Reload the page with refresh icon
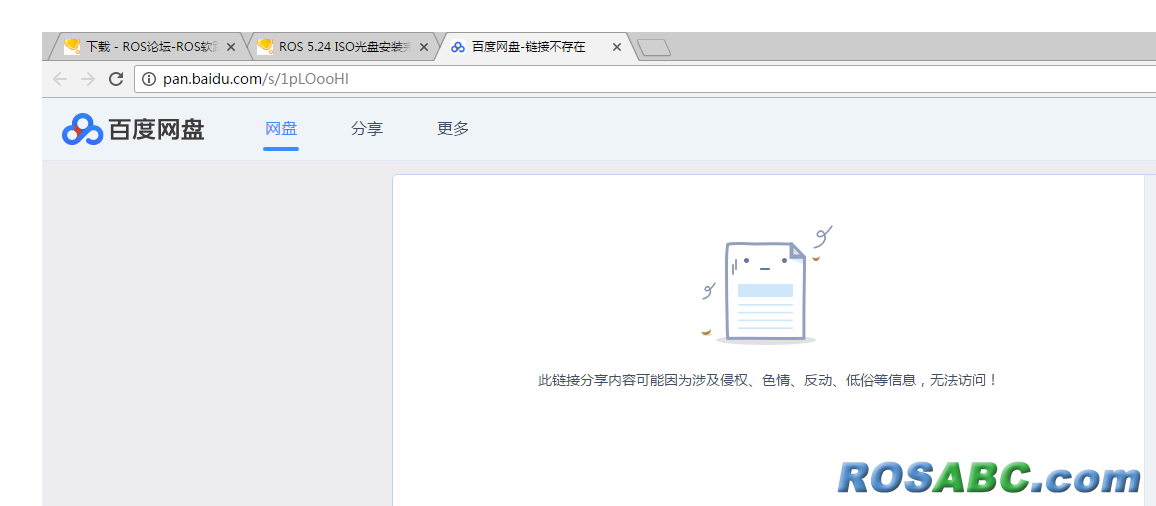Image resolution: width=1156 pixels, height=506 pixels. click(x=116, y=79)
